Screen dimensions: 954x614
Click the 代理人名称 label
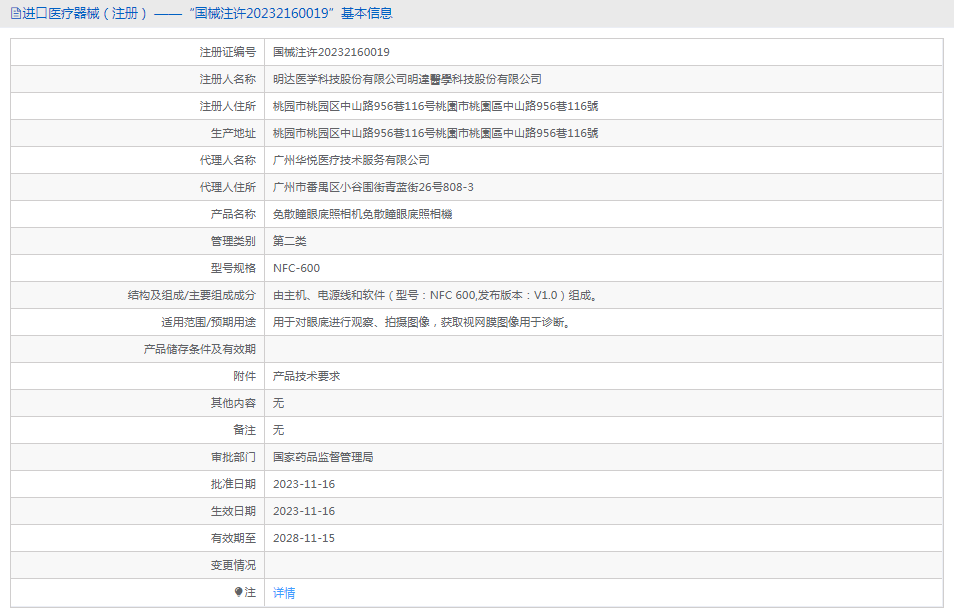coord(228,160)
